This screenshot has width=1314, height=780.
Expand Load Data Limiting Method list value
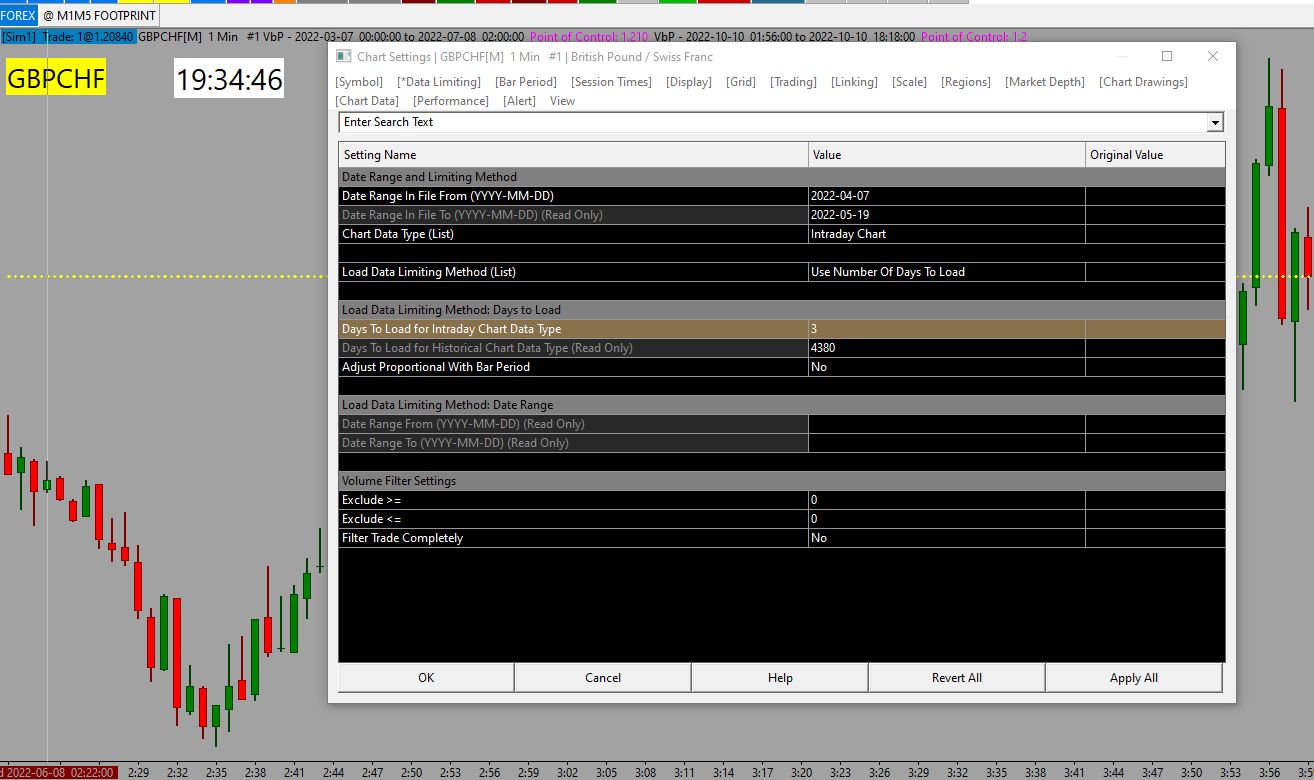[945, 272]
